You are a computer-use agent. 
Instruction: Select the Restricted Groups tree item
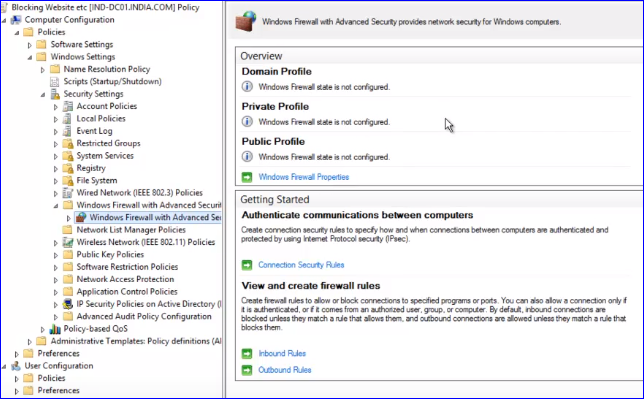pos(108,143)
